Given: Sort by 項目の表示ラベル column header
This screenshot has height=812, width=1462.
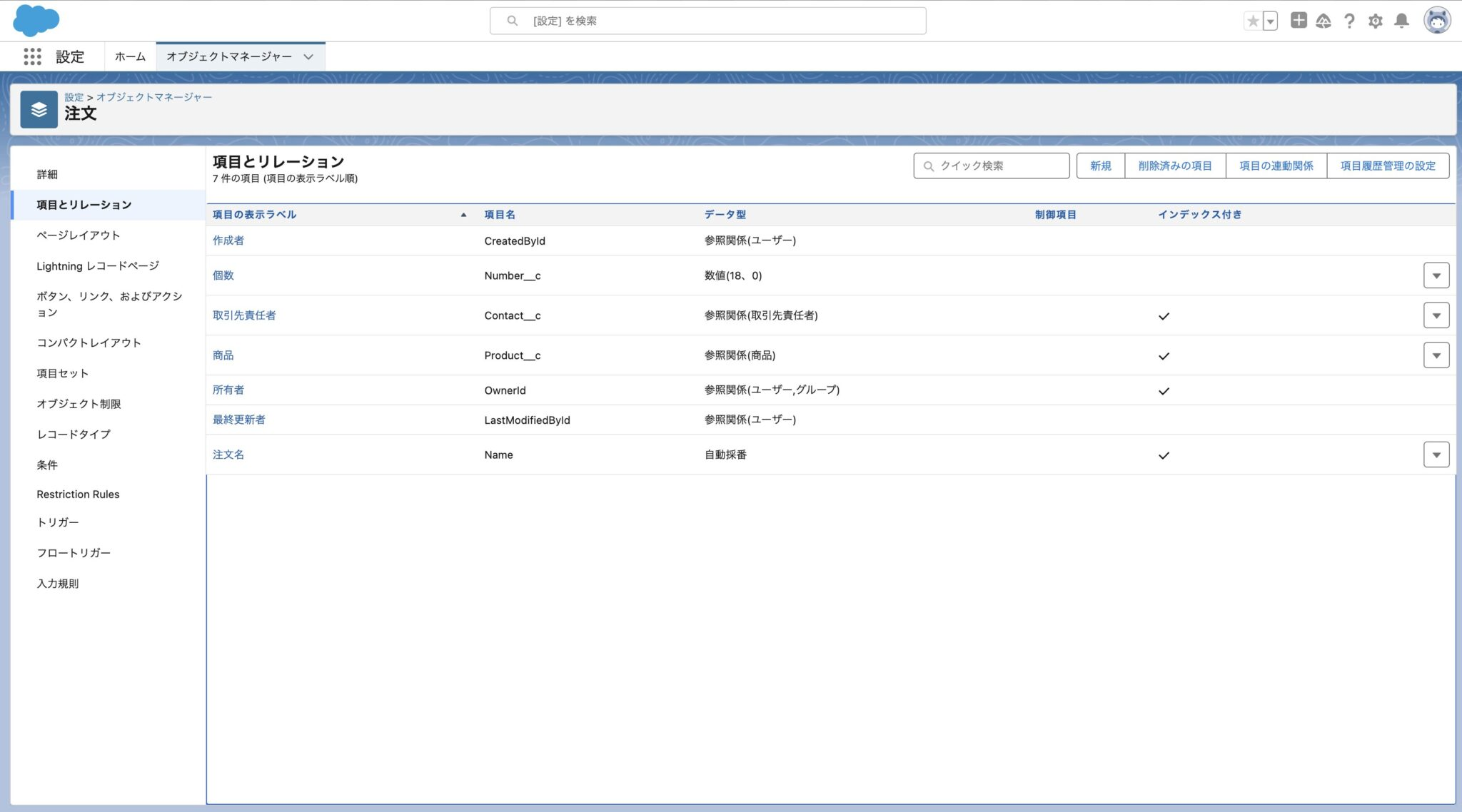Looking at the screenshot, I should coord(254,214).
